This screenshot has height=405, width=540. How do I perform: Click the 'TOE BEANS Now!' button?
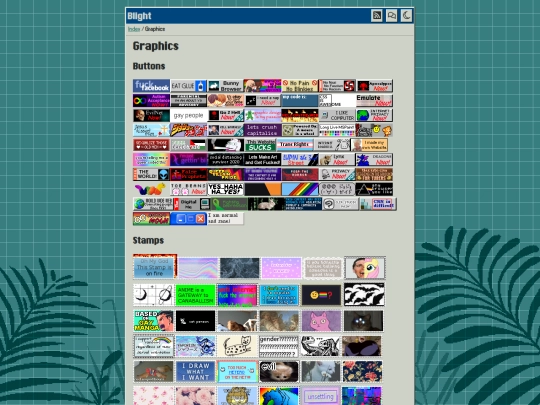point(189,189)
